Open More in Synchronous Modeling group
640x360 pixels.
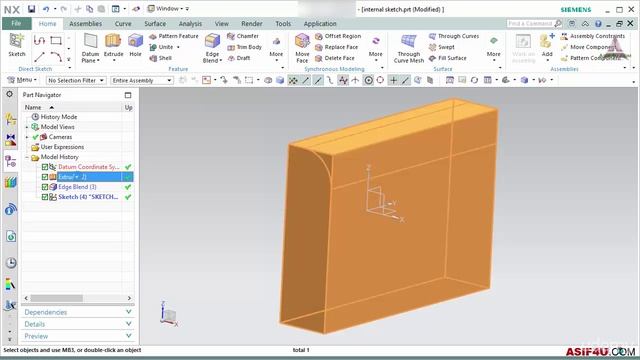[376, 48]
